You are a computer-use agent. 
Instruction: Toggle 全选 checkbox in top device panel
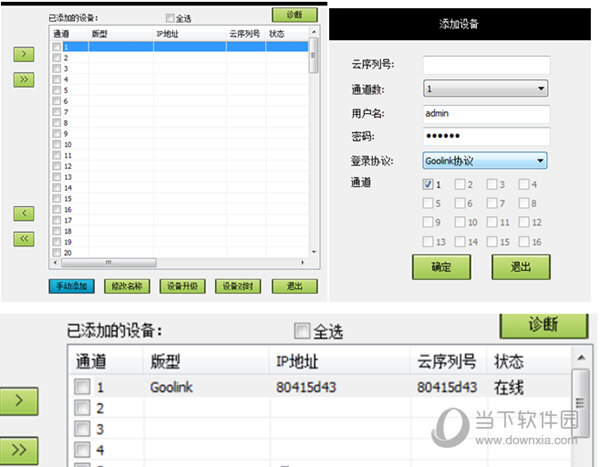tap(170, 18)
